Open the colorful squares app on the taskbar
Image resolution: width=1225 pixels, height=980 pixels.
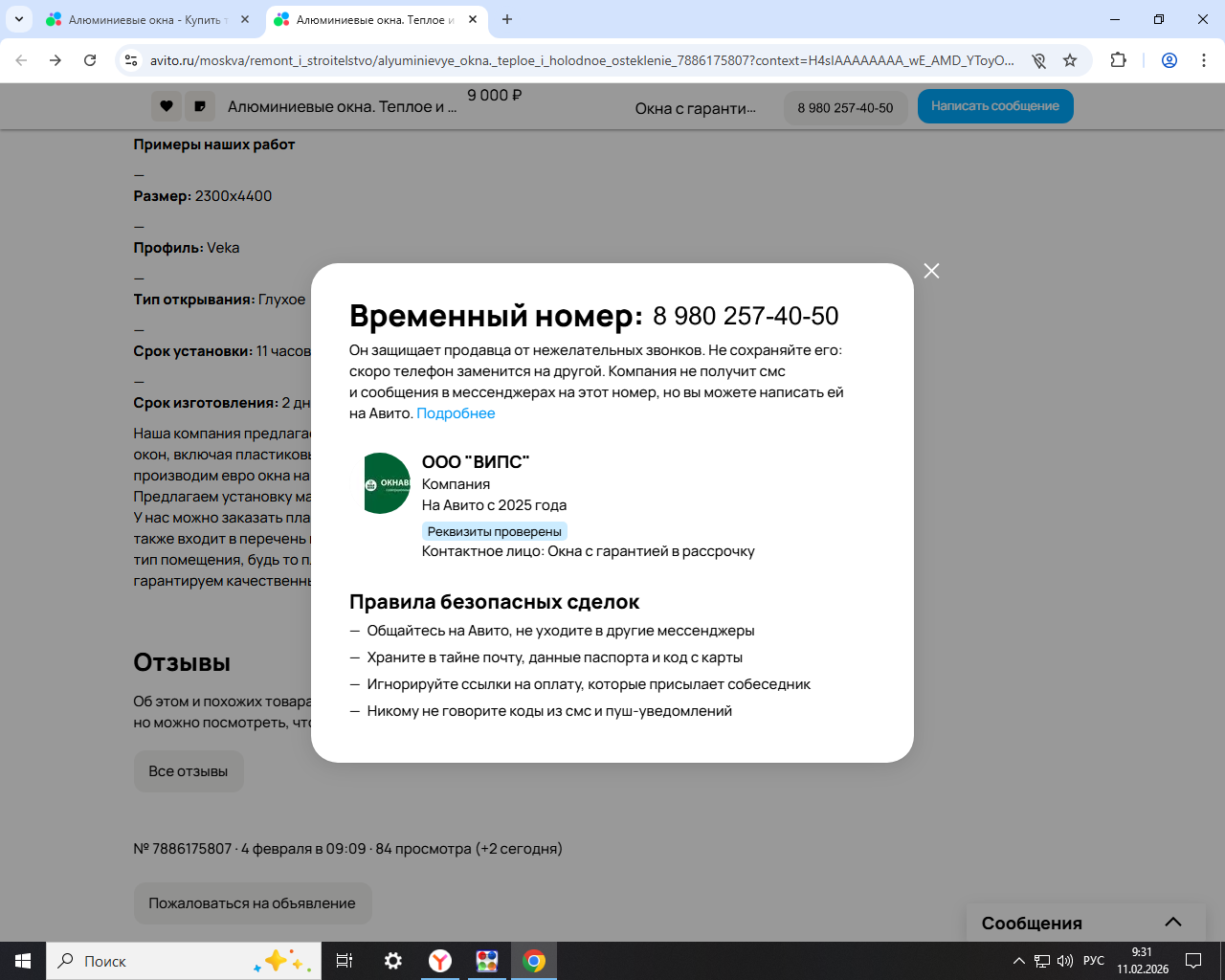pyautogui.click(x=487, y=961)
